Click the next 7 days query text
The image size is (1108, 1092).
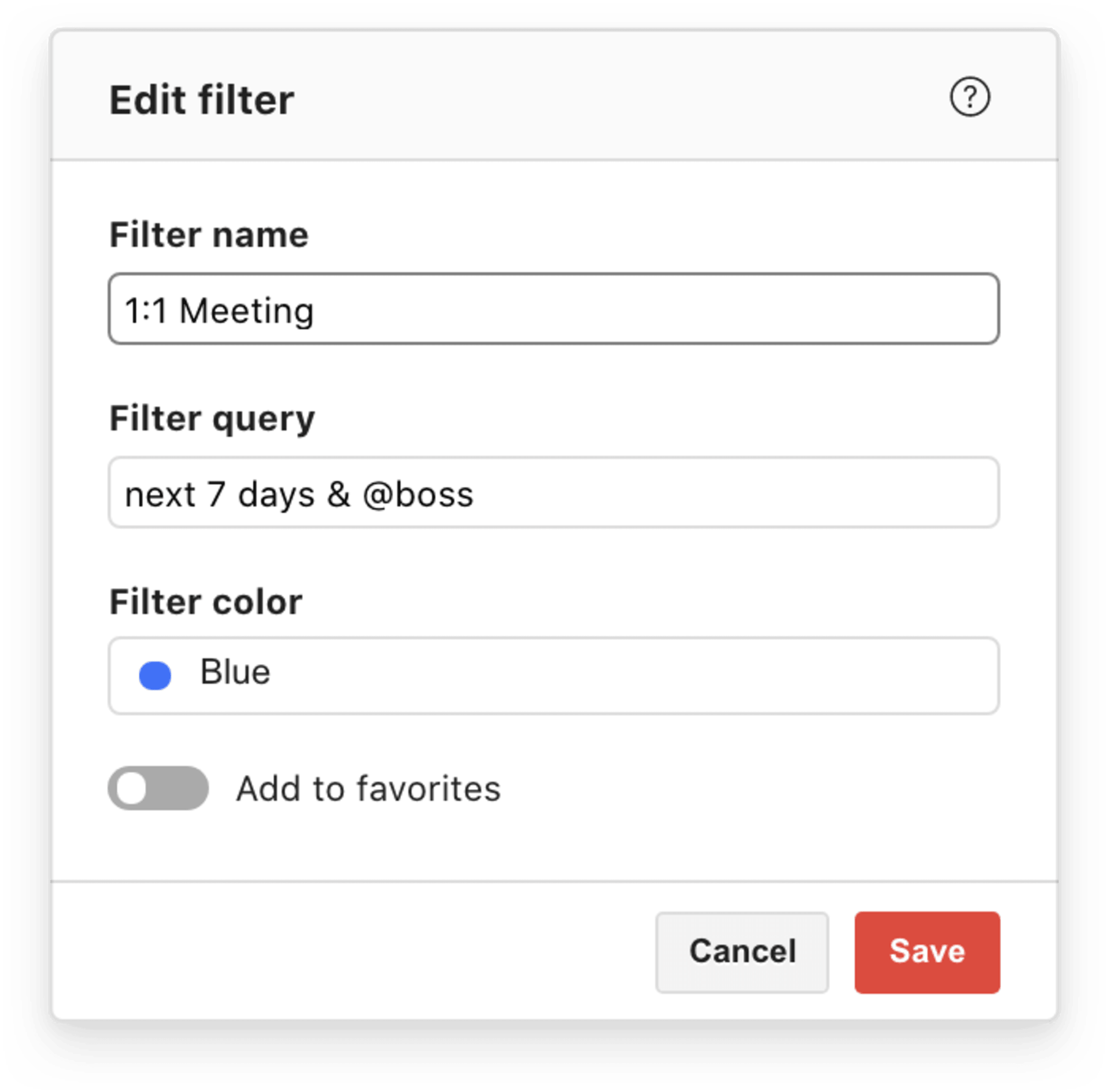click(220, 494)
